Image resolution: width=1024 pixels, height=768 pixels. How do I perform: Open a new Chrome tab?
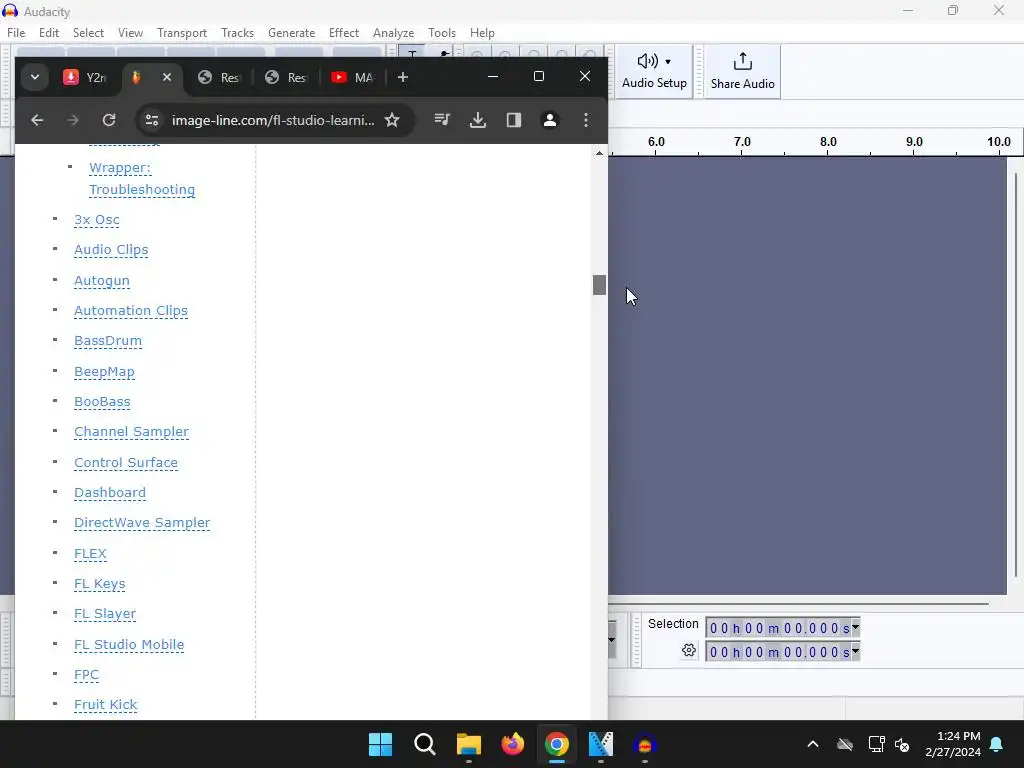[403, 78]
